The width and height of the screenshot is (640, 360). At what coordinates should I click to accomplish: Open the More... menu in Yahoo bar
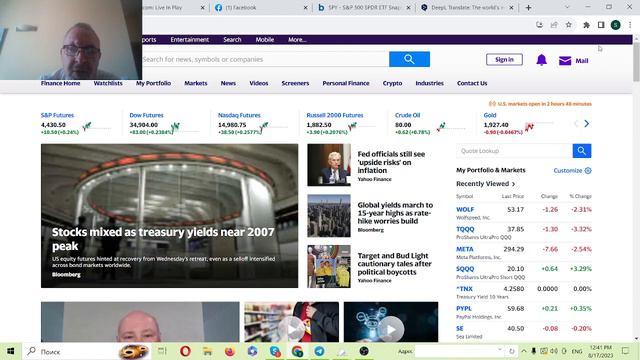click(297, 40)
